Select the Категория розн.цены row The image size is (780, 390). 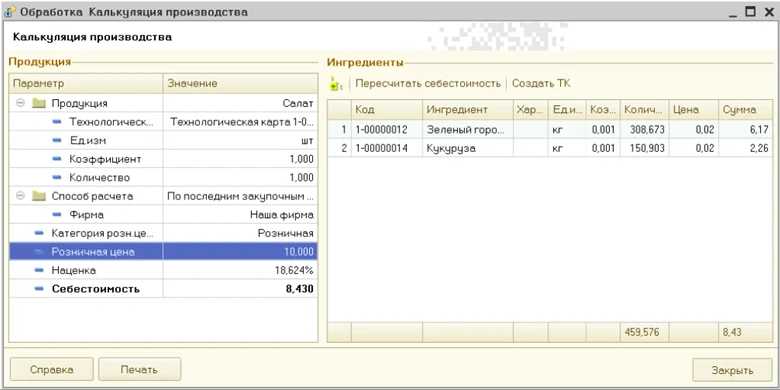point(163,233)
